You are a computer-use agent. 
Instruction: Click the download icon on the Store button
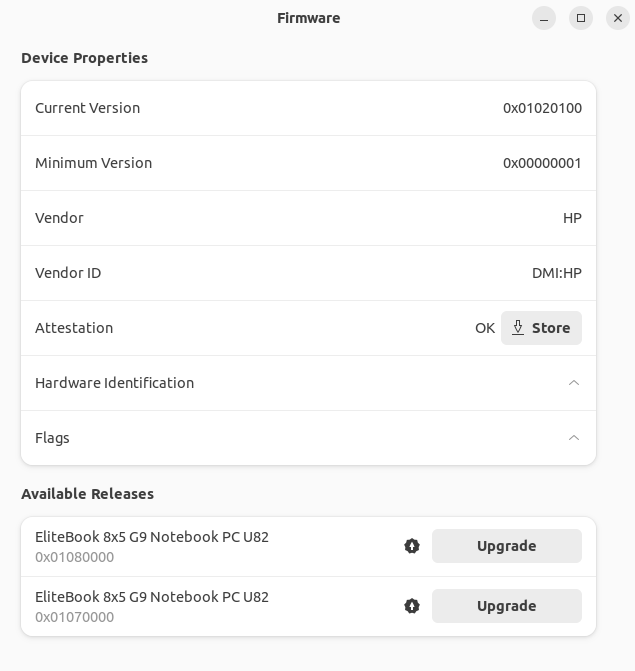click(518, 328)
